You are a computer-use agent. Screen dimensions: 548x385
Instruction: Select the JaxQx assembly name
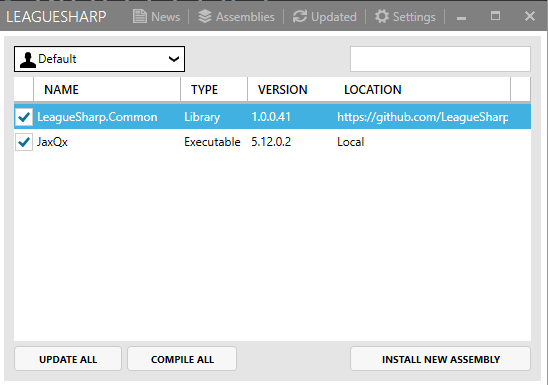52,142
